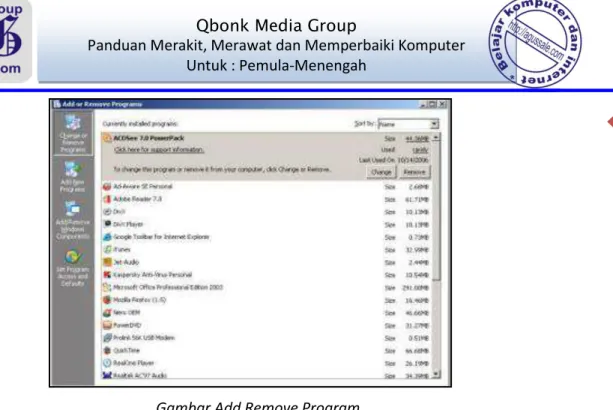Open Add/Remove Windows Components sidebar icon
613x410 pixels.
[x=73, y=220]
